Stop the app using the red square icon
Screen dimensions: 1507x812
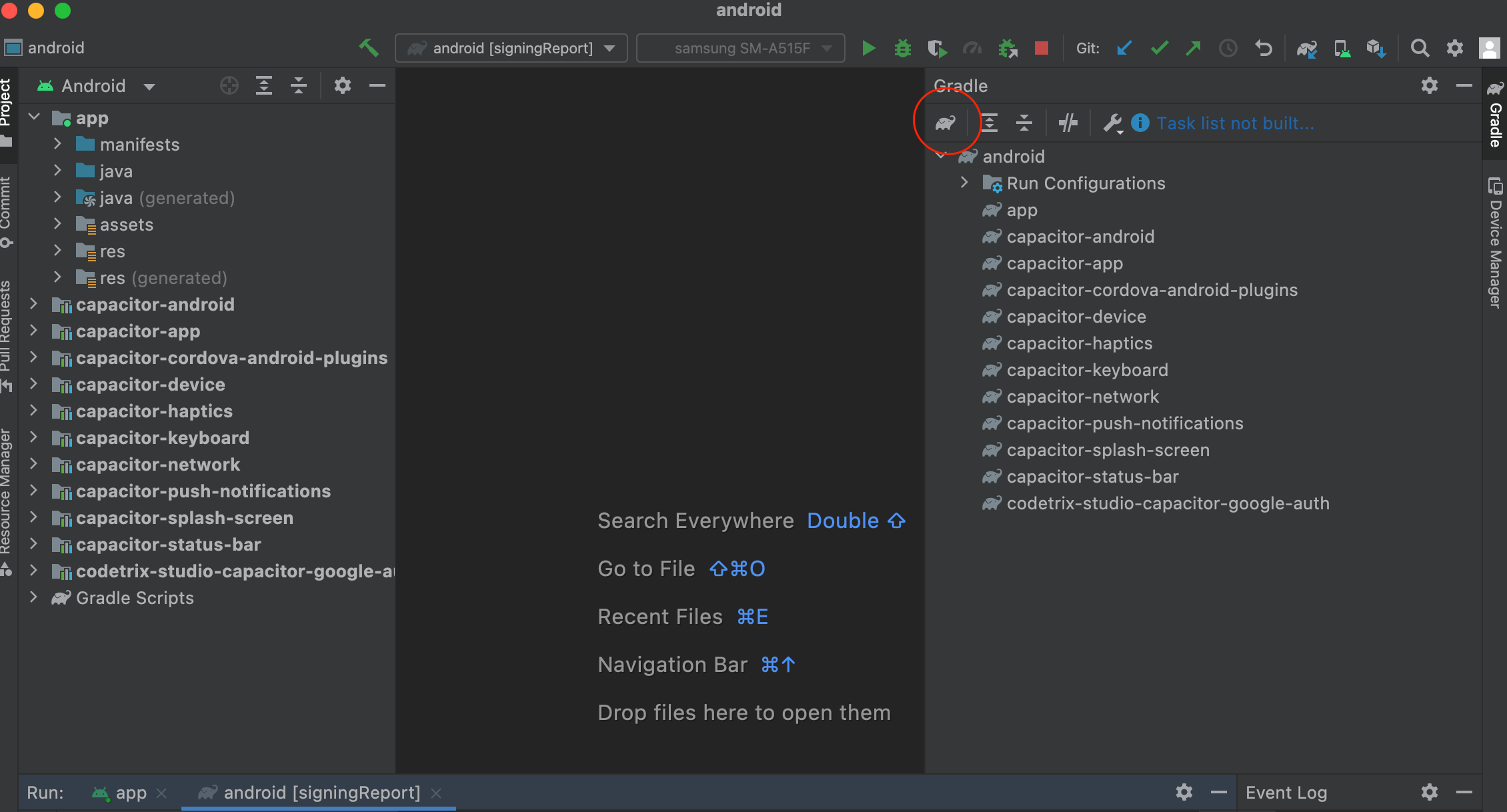coord(1042,47)
